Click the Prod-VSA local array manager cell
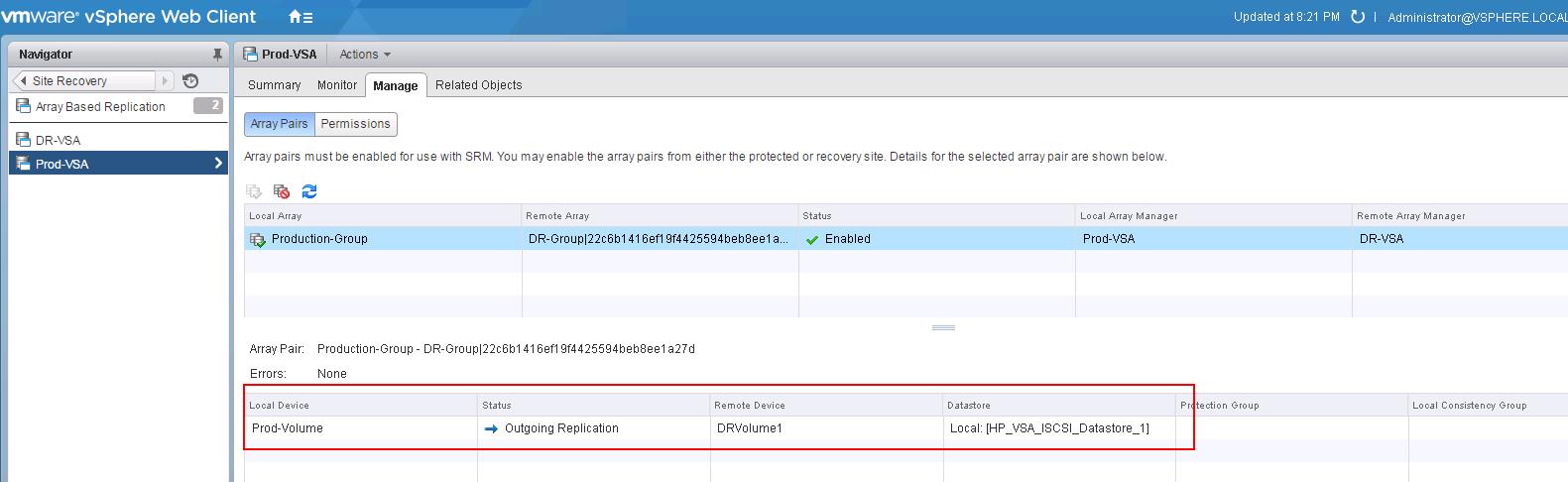The height and width of the screenshot is (482, 1568). coord(1214,239)
